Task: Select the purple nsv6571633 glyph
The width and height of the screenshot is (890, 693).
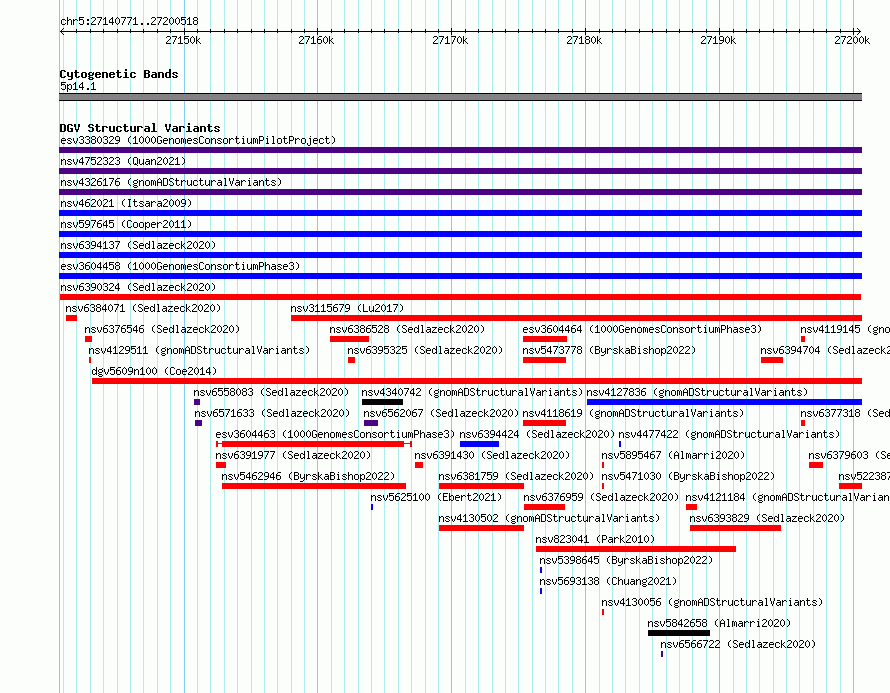Action: pyautogui.click(x=198, y=423)
